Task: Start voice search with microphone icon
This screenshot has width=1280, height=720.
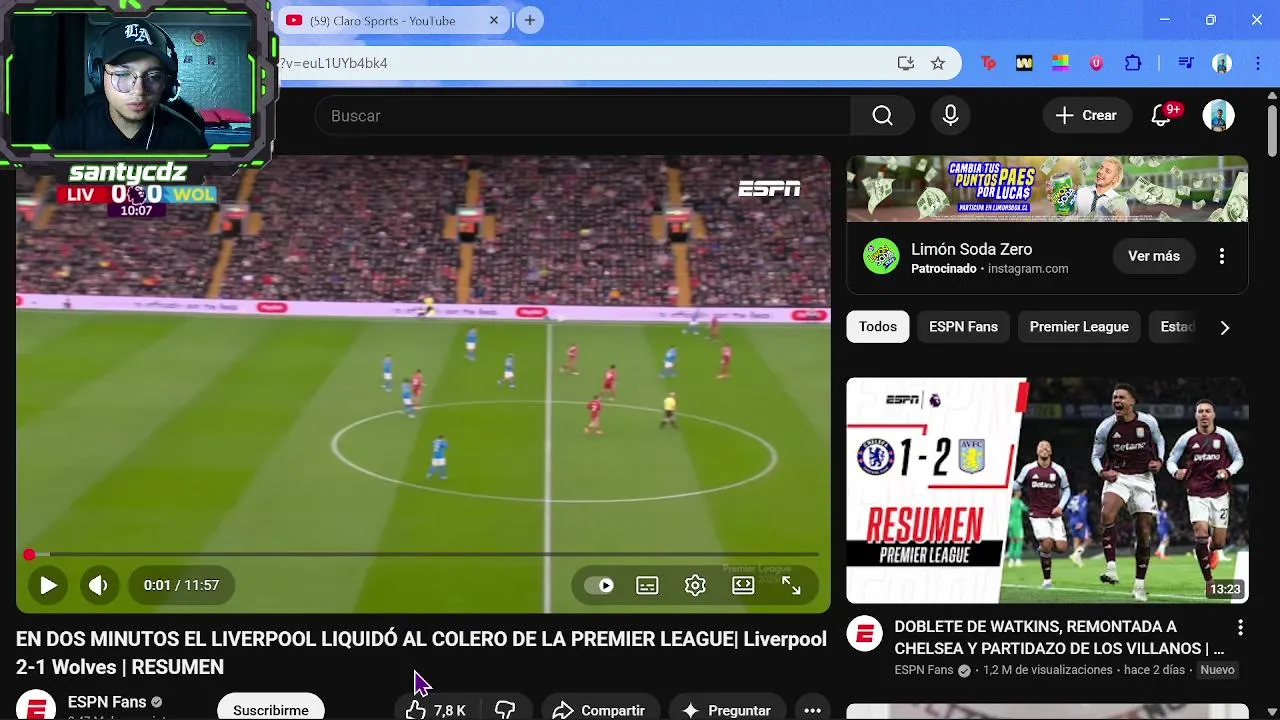Action: [950, 116]
